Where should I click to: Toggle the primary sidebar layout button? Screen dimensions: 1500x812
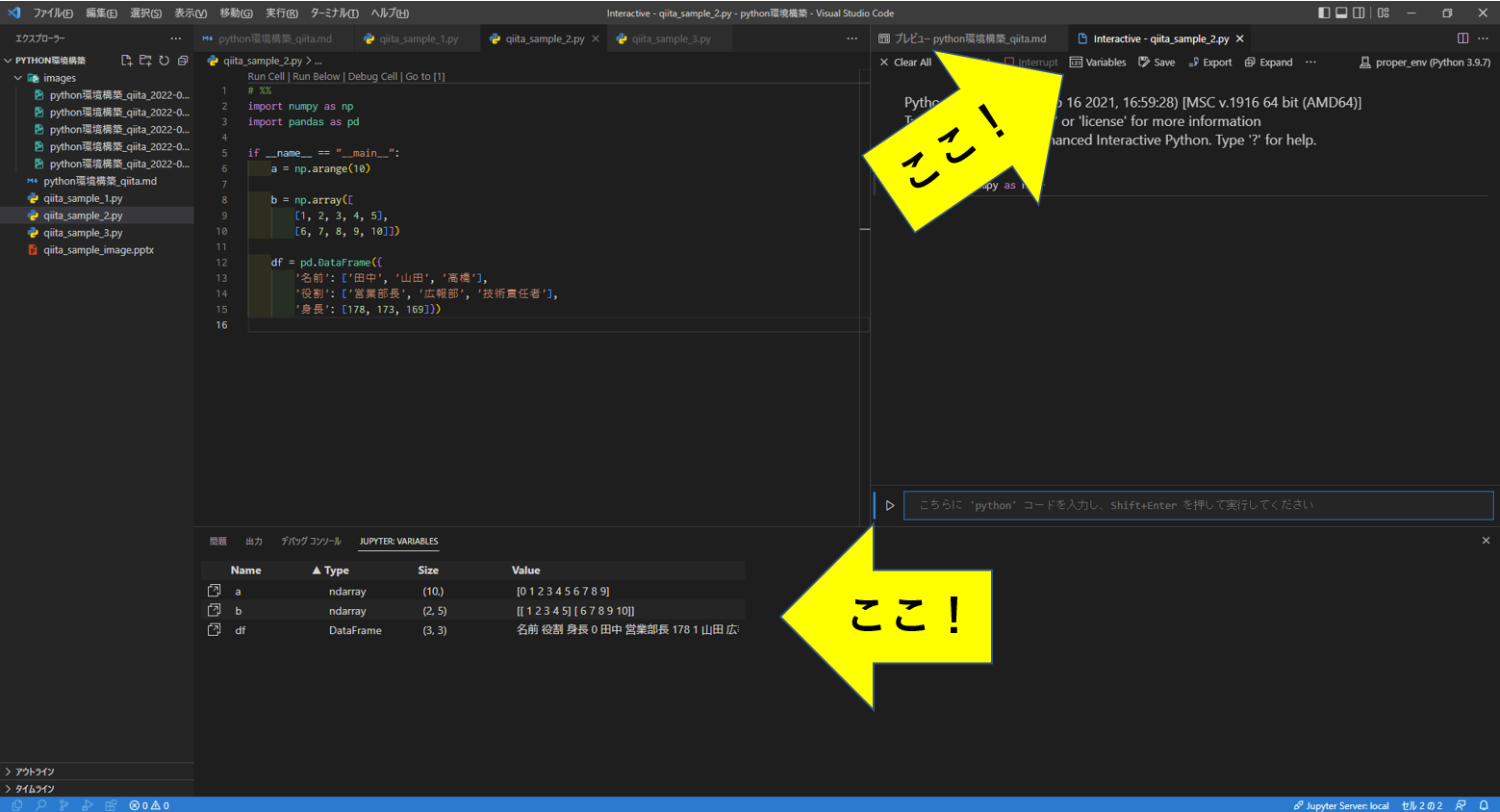click(1324, 13)
